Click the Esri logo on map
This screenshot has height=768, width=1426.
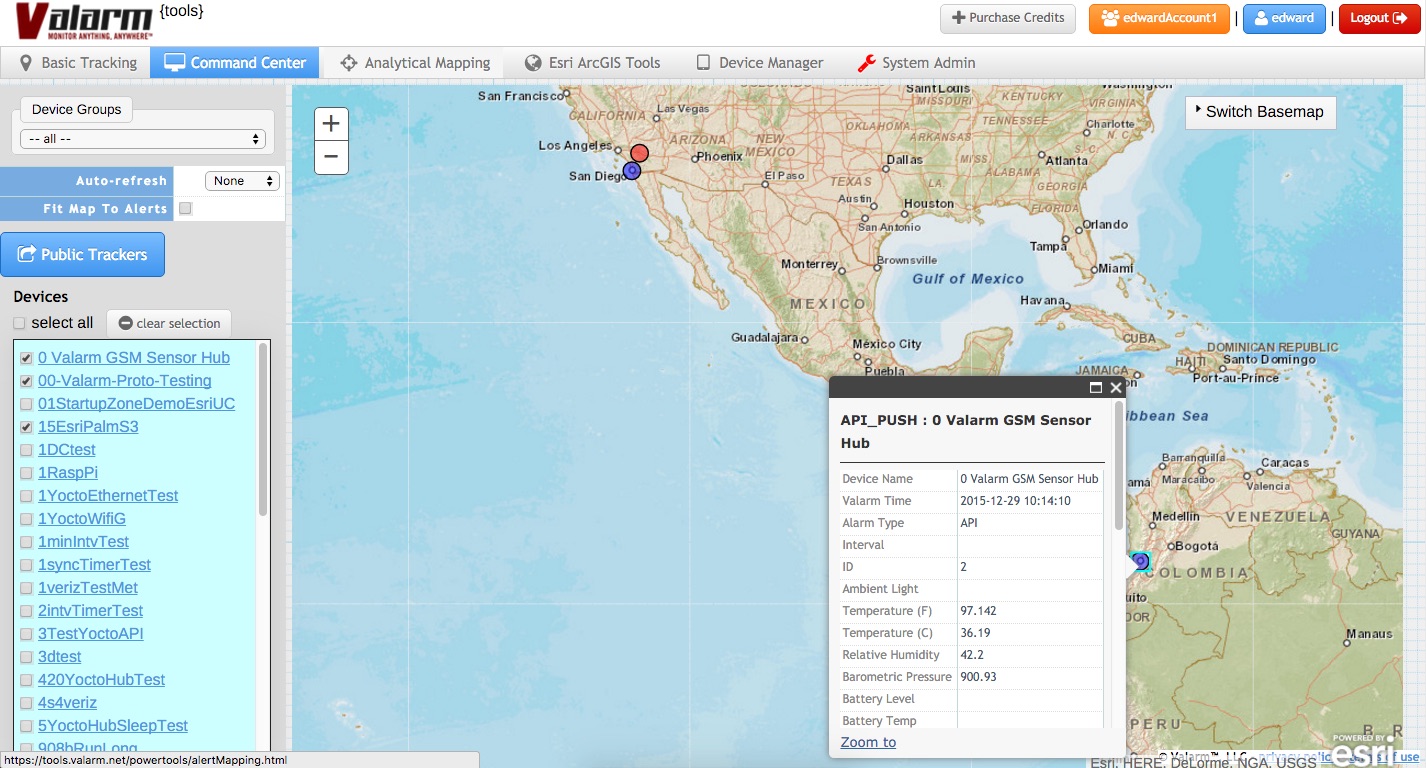click(x=1362, y=750)
